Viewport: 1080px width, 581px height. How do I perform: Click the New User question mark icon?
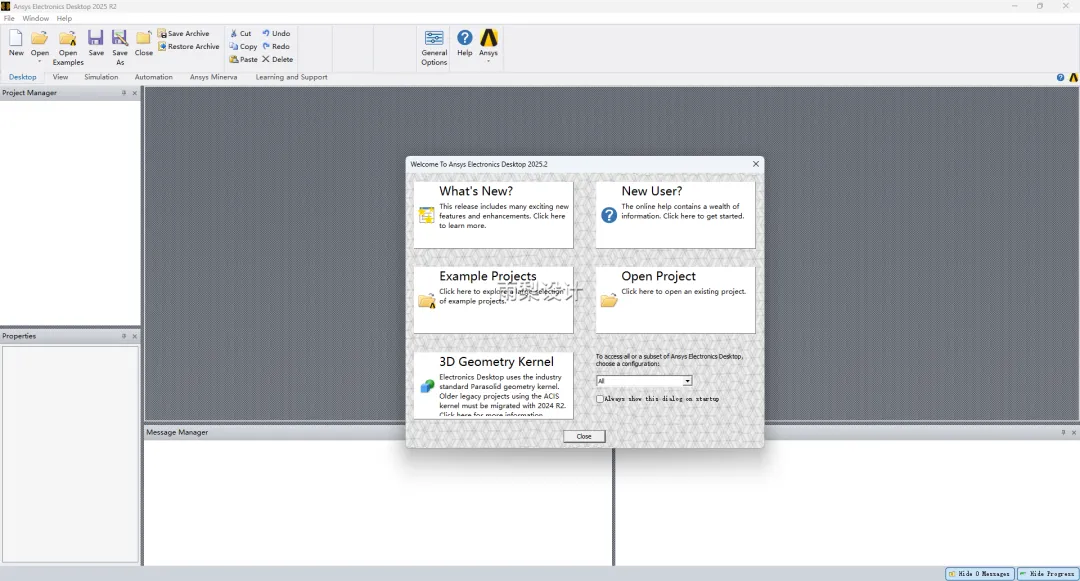[x=609, y=215]
